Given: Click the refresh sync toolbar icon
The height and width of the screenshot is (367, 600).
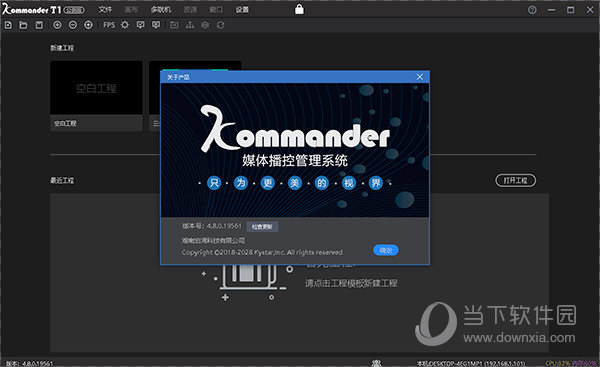Looking at the screenshot, I should [220, 25].
